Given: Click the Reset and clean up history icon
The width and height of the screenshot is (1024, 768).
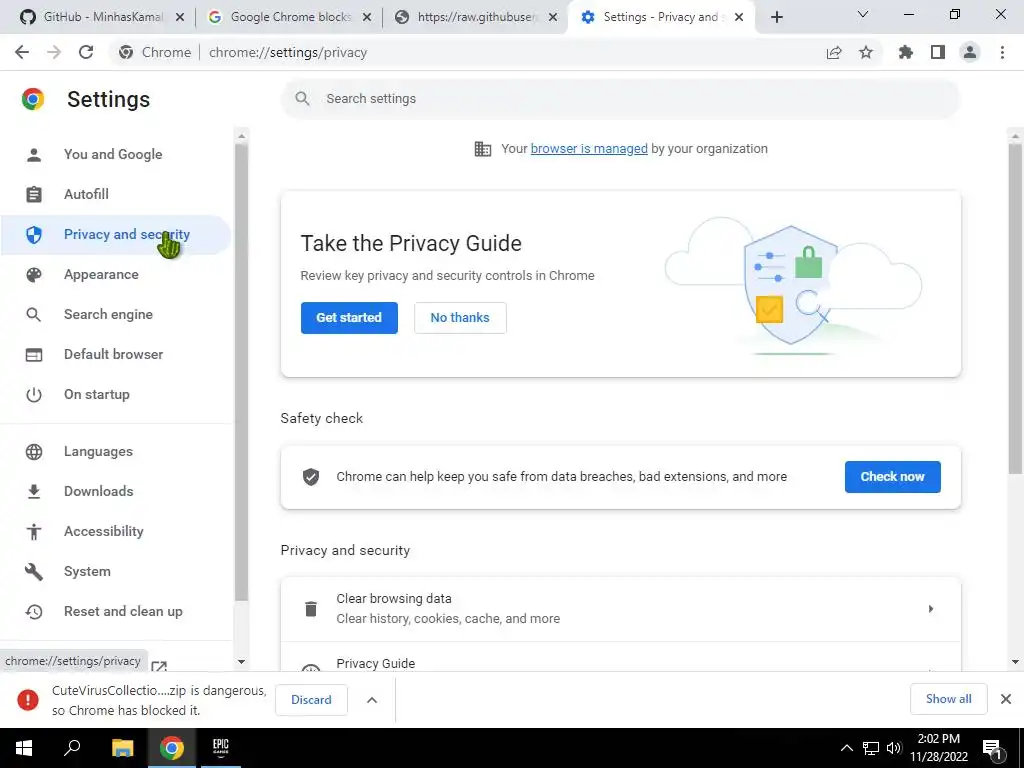Looking at the screenshot, I should 34,611.
